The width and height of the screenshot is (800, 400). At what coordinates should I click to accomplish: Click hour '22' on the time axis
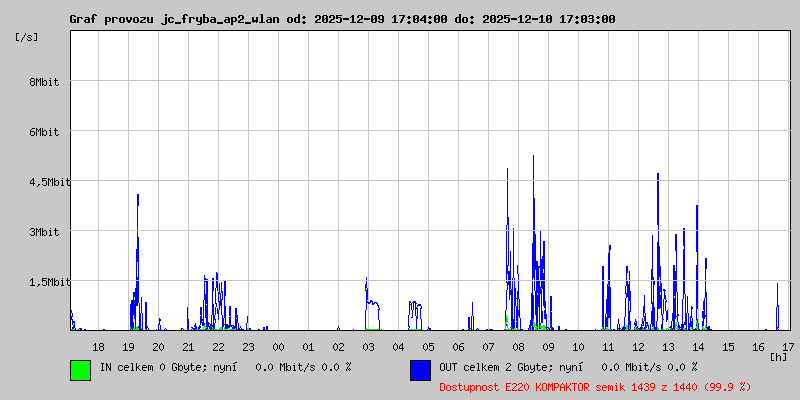pos(218,347)
